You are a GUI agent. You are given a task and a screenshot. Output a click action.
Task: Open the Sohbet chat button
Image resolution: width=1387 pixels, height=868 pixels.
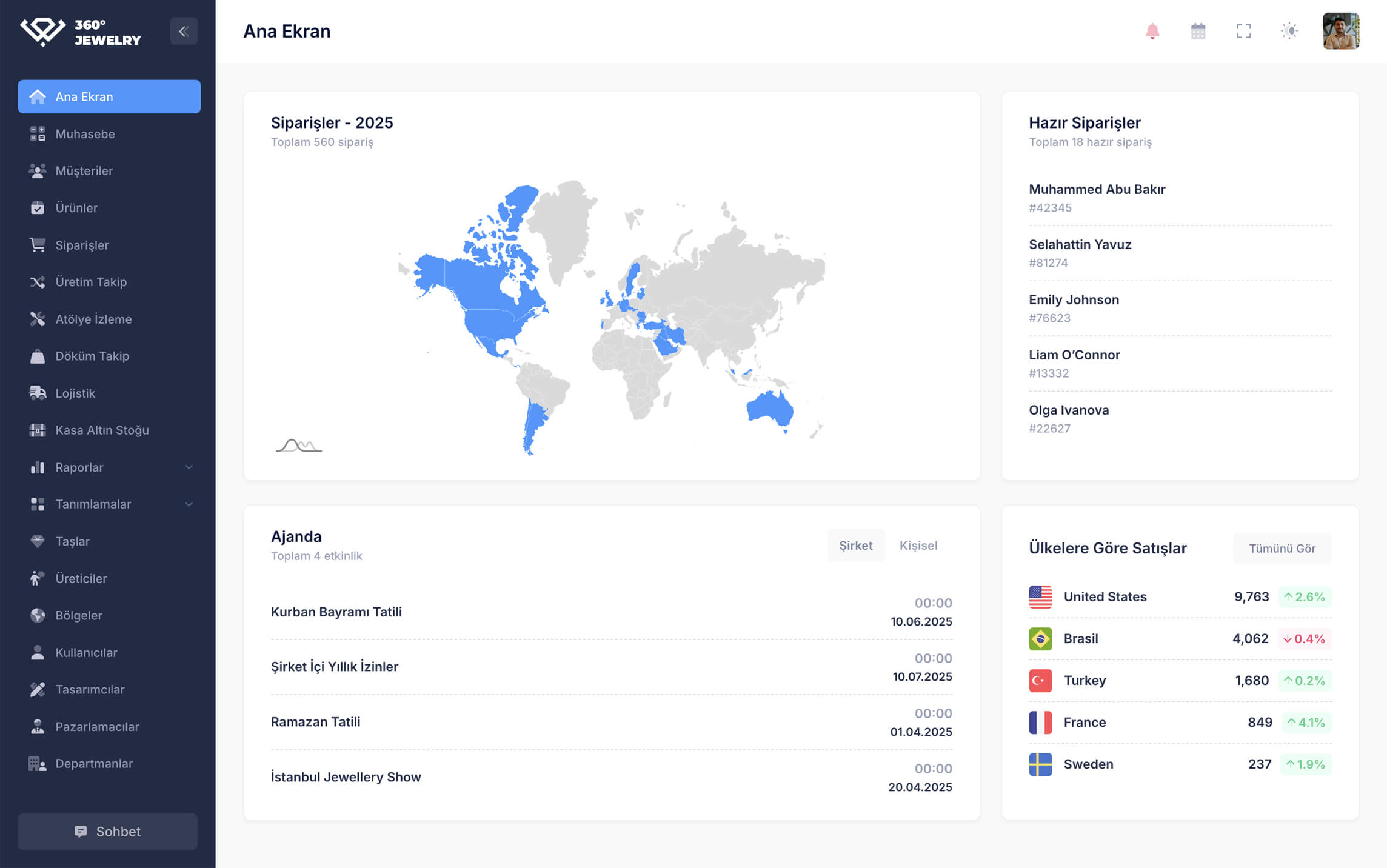[x=108, y=832]
